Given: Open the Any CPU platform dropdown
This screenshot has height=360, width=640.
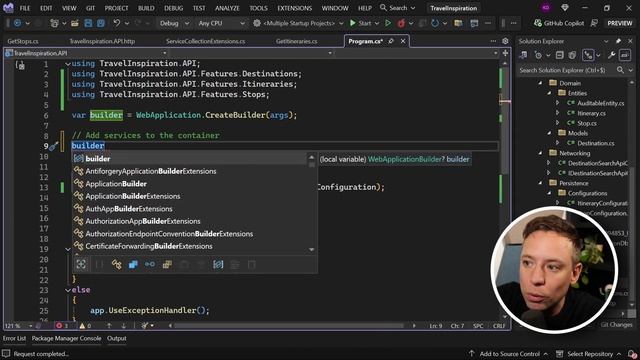Looking at the screenshot, I should click(221, 23).
